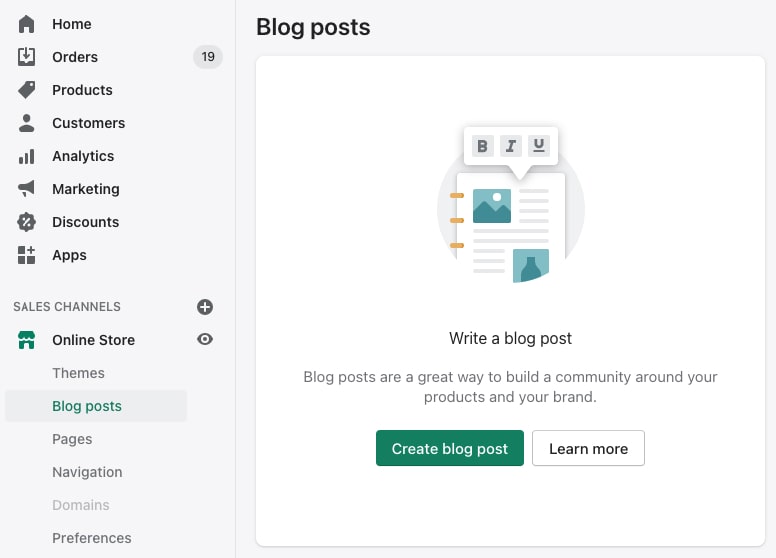Open Online Store Preferences
Image resolution: width=776 pixels, height=558 pixels.
point(92,538)
